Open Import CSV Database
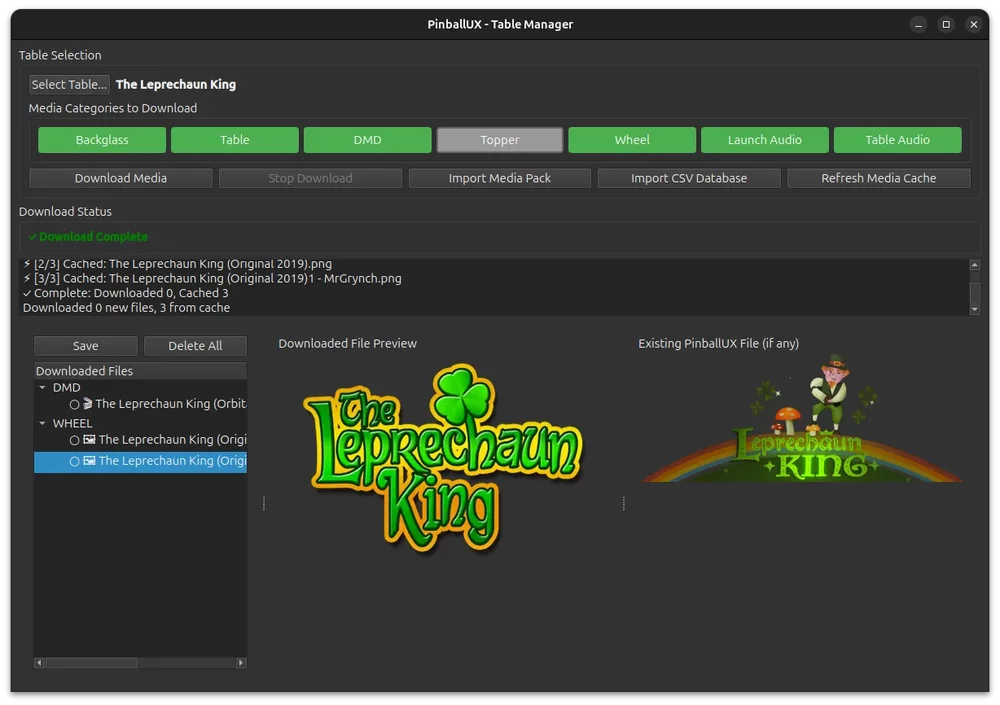The image size is (1000, 705). click(x=689, y=178)
